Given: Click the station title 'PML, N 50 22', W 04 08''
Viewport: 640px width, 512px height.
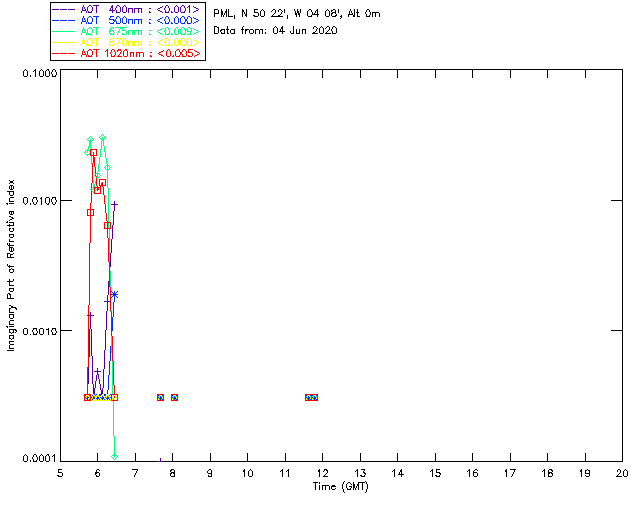Looking at the screenshot, I should (x=278, y=14).
